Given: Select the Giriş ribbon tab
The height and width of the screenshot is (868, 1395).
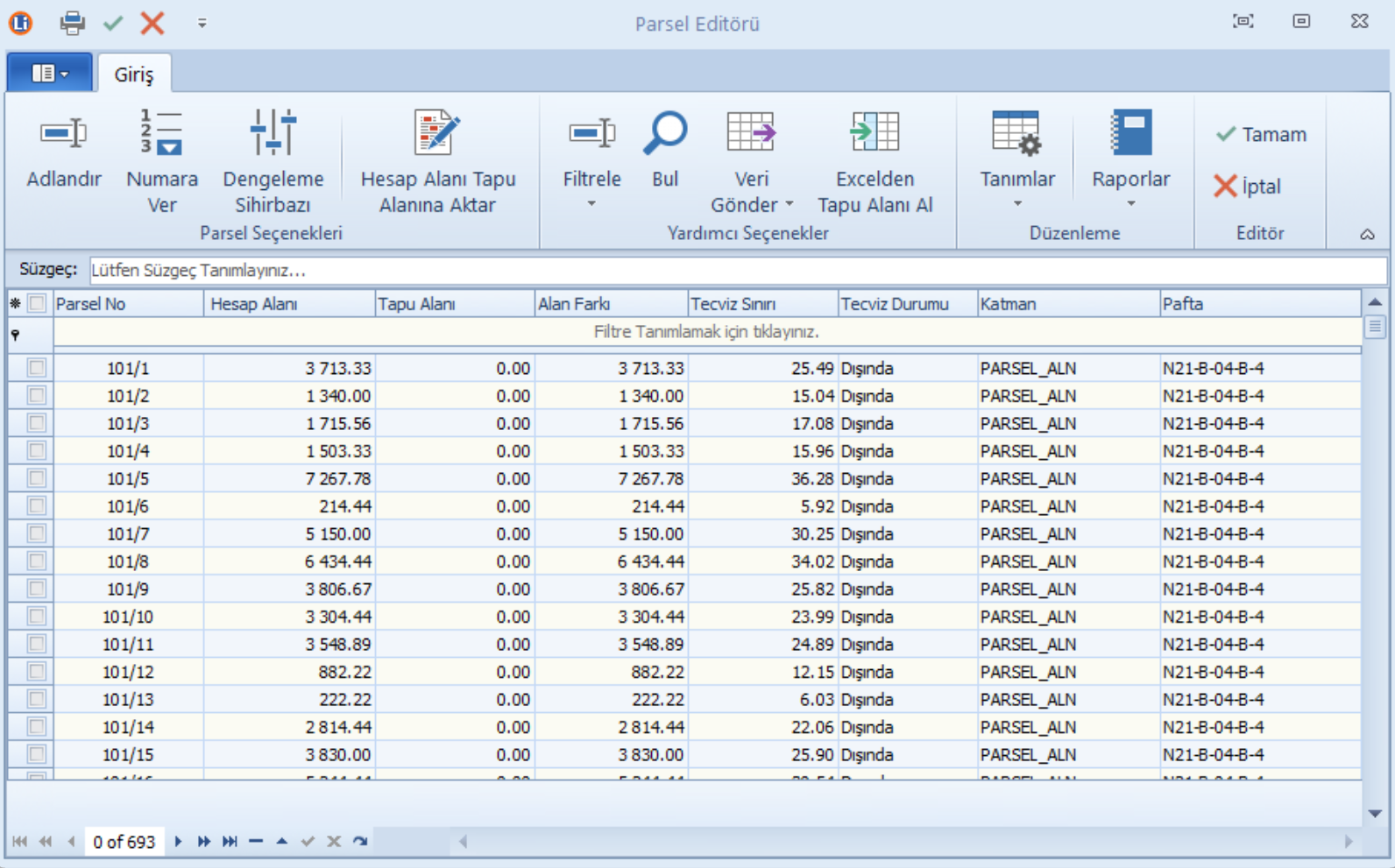Looking at the screenshot, I should pyautogui.click(x=134, y=74).
